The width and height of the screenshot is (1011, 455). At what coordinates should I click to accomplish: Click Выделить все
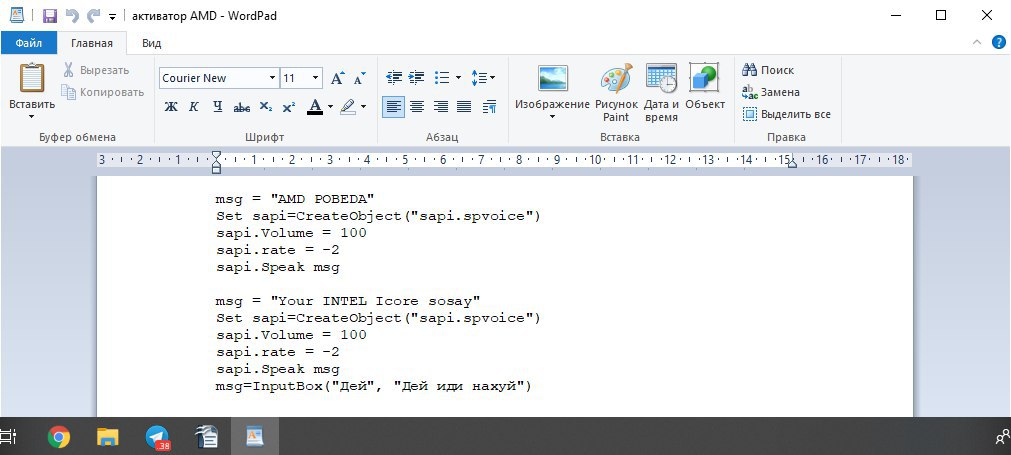[x=787, y=114]
